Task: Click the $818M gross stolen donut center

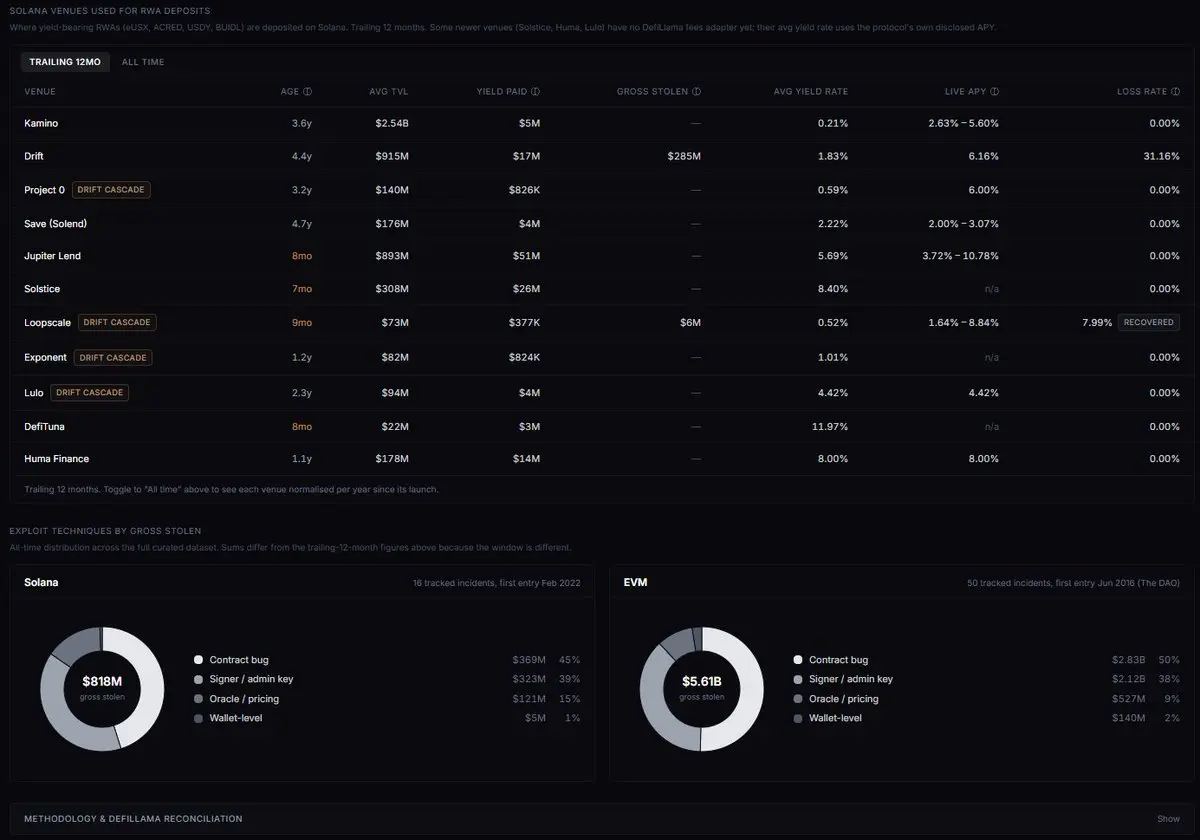Action: coord(102,687)
